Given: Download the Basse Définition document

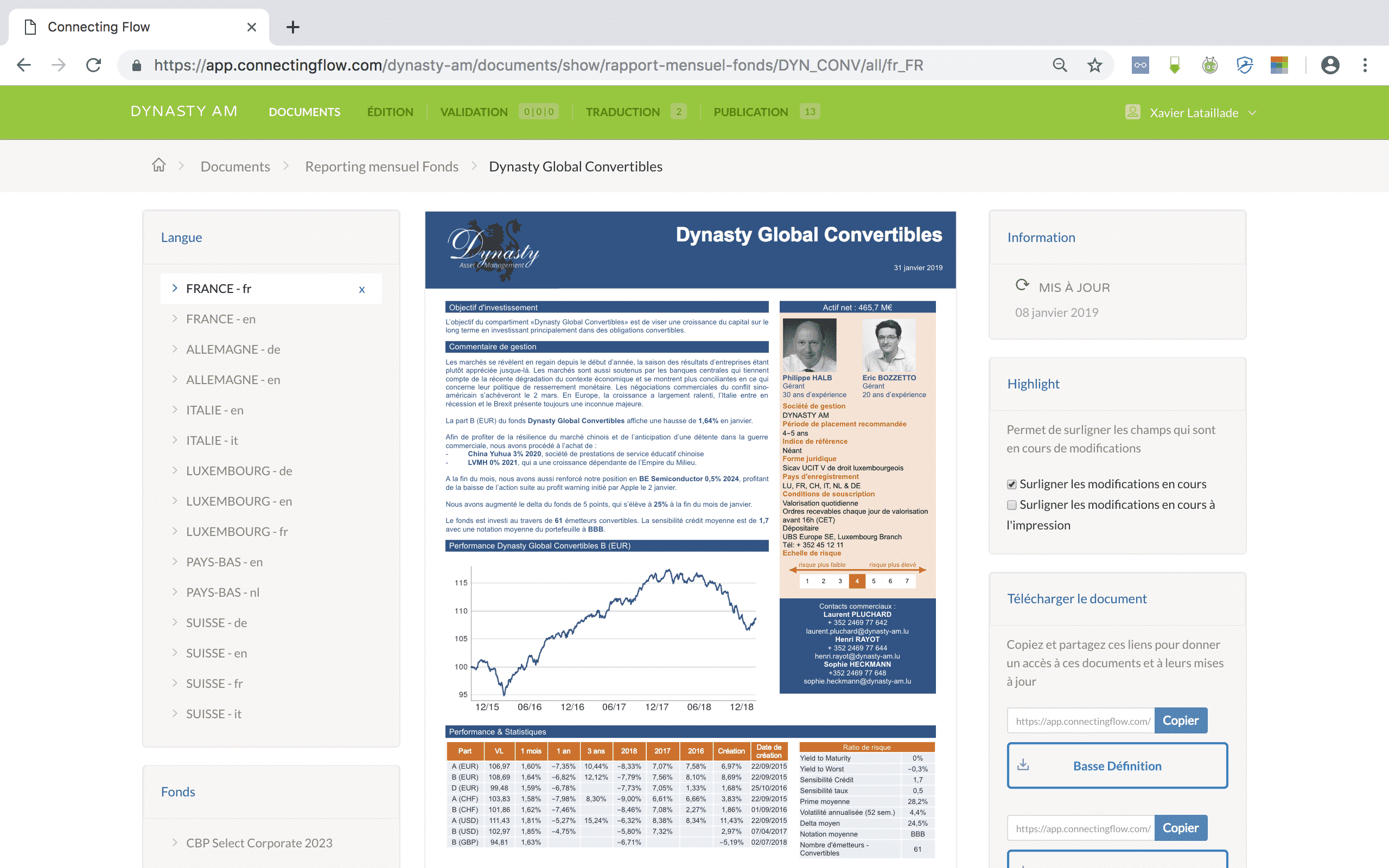Looking at the screenshot, I should (x=1117, y=766).
